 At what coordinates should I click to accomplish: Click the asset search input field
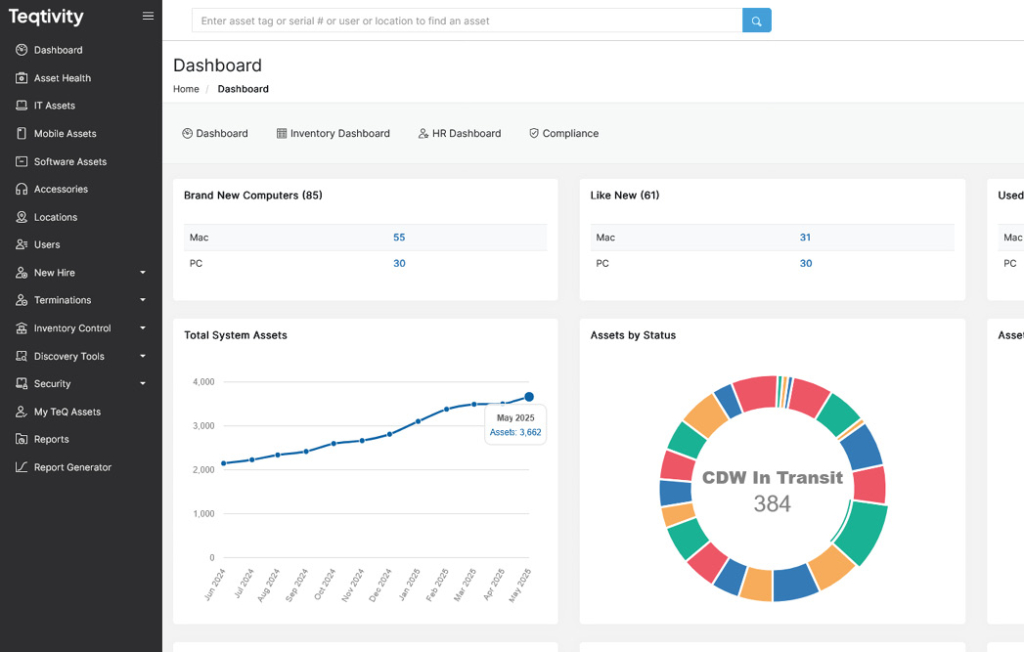tap(466, 20)
